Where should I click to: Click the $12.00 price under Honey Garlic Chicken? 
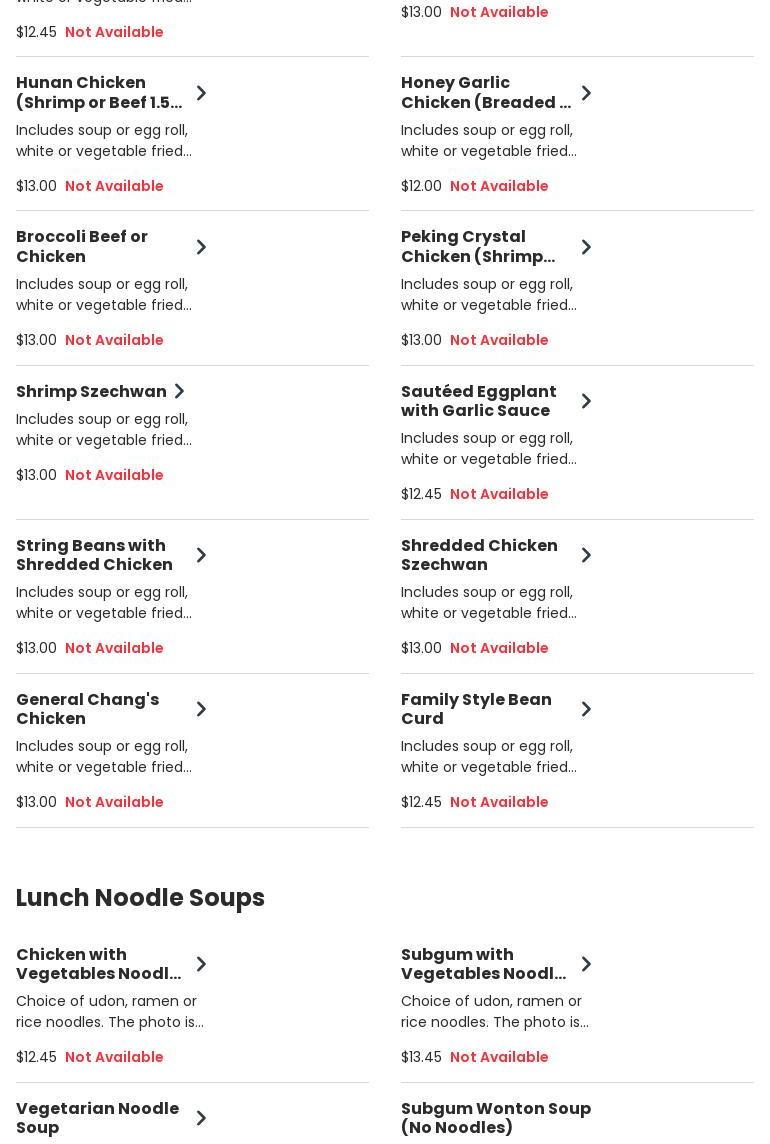(x=421, y=186)
